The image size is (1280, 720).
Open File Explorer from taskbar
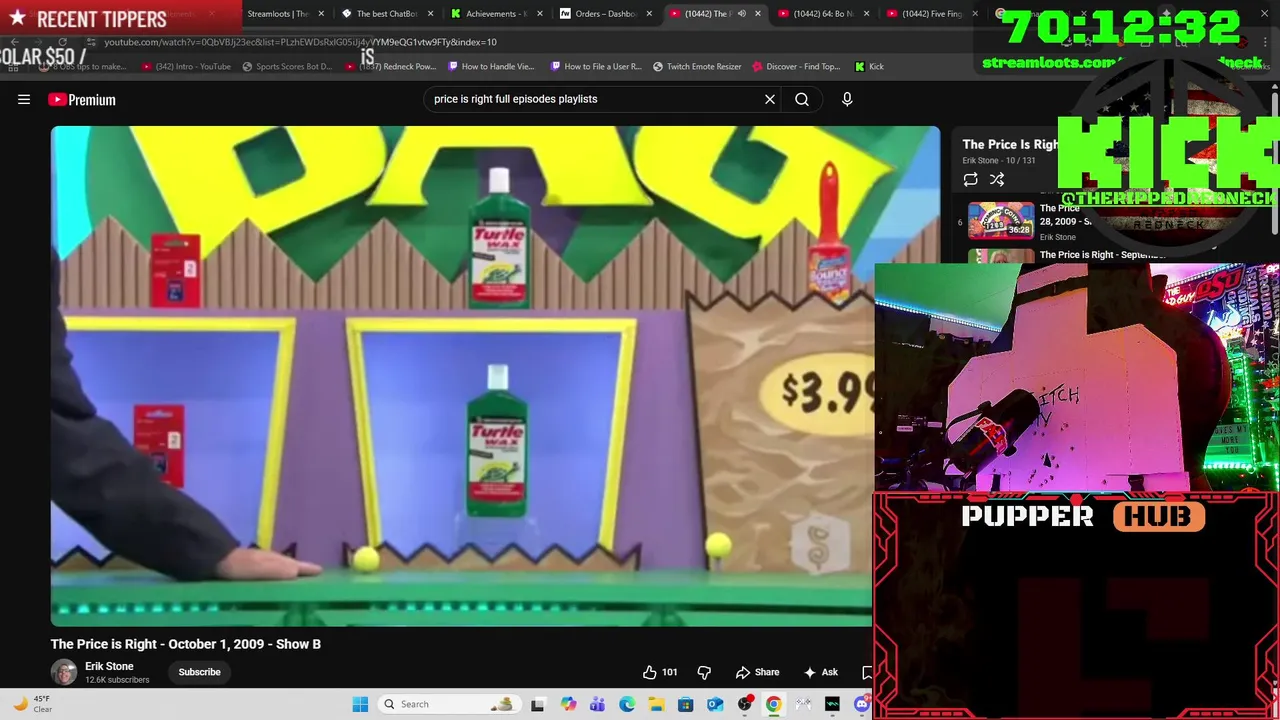pyautogui.click(x=656, y=704)
